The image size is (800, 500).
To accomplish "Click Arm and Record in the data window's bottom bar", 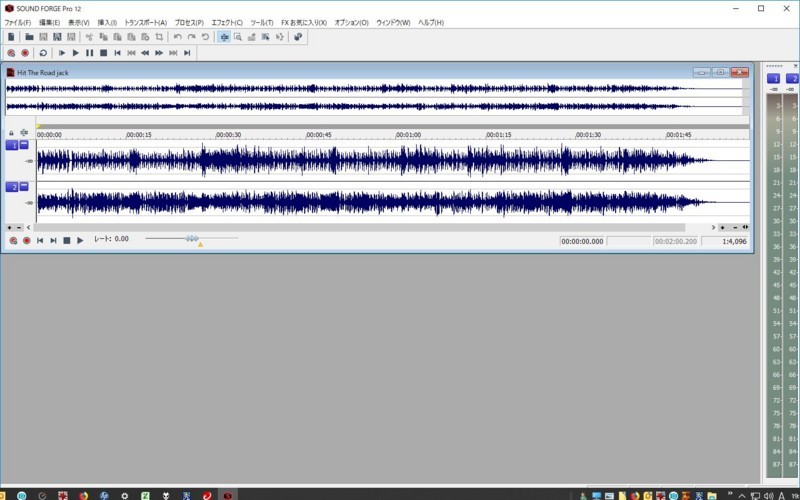I will (13, 241).
